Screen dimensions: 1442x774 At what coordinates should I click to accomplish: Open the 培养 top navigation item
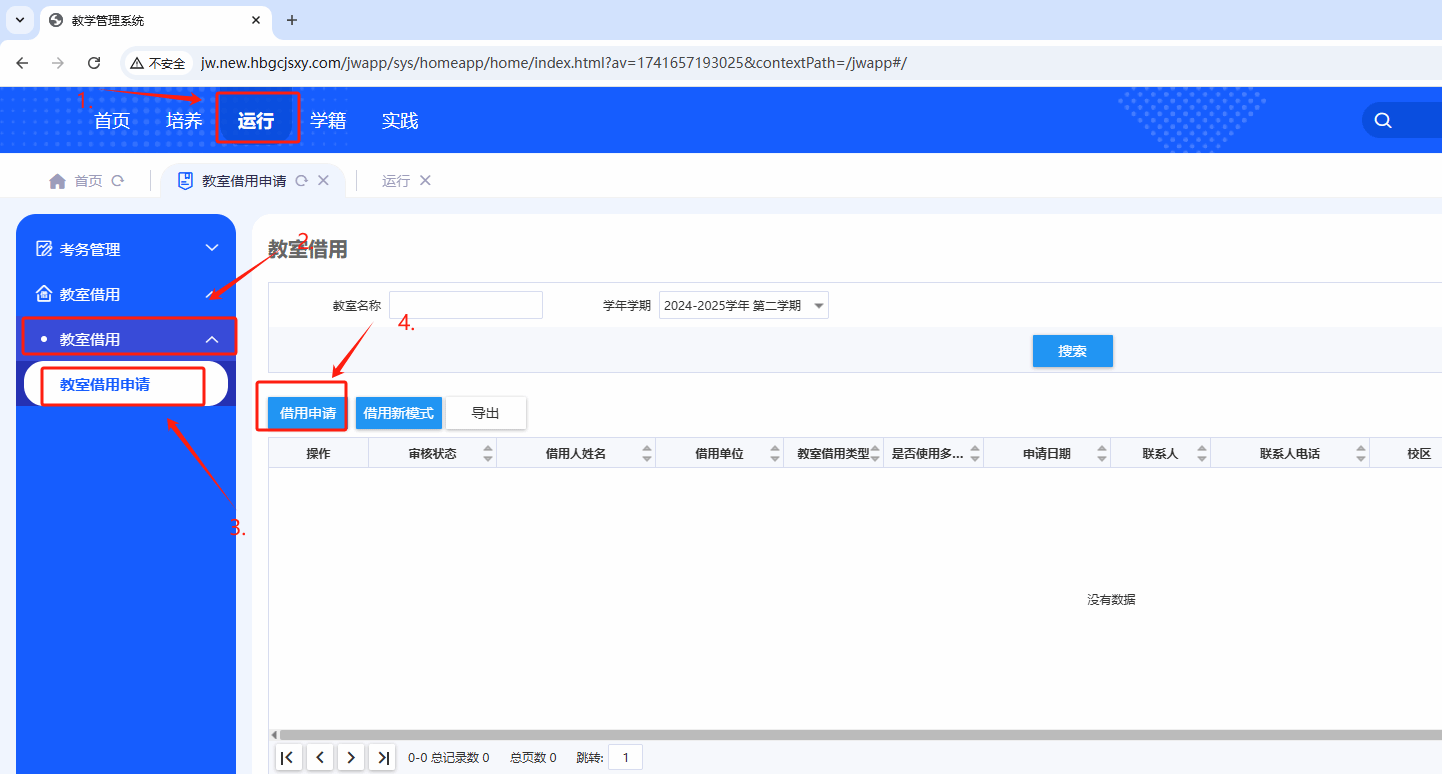(184, 121)
